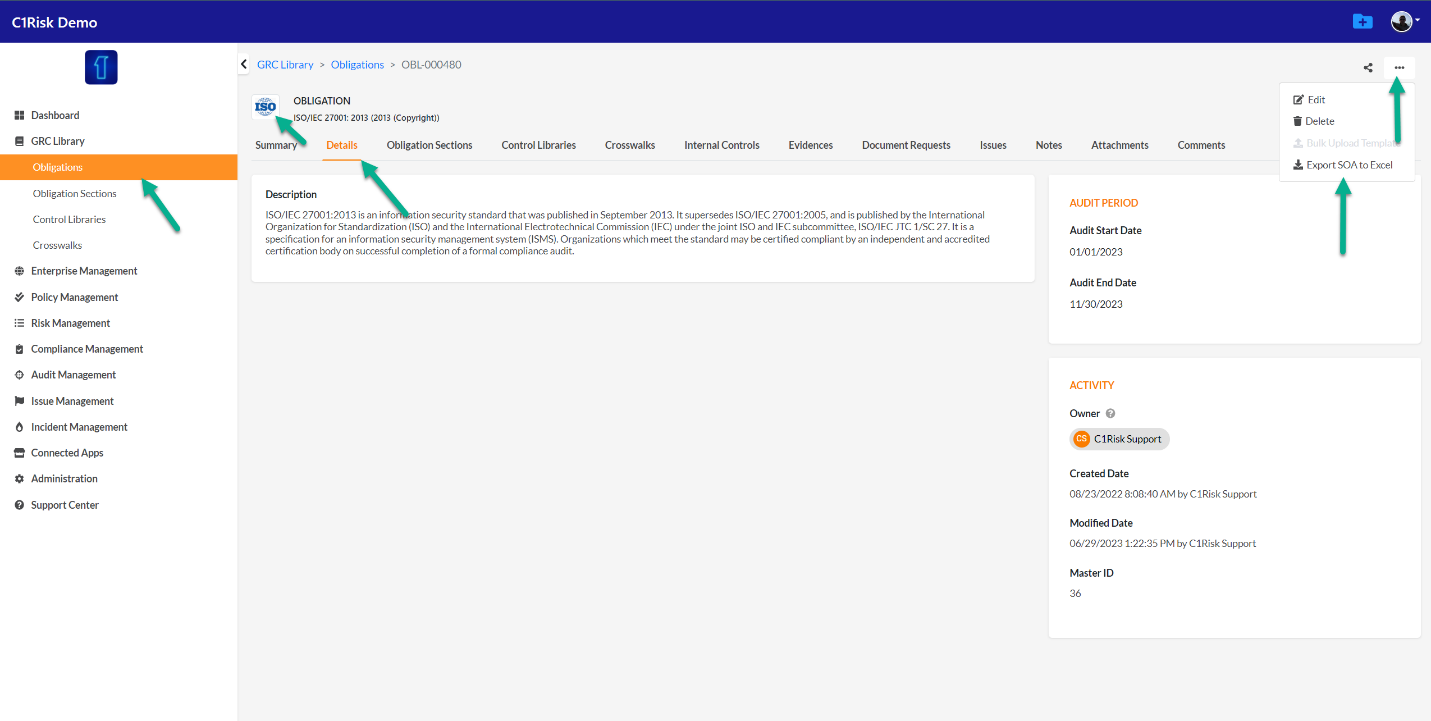Click the Support Center question icon

coord(19,505)
